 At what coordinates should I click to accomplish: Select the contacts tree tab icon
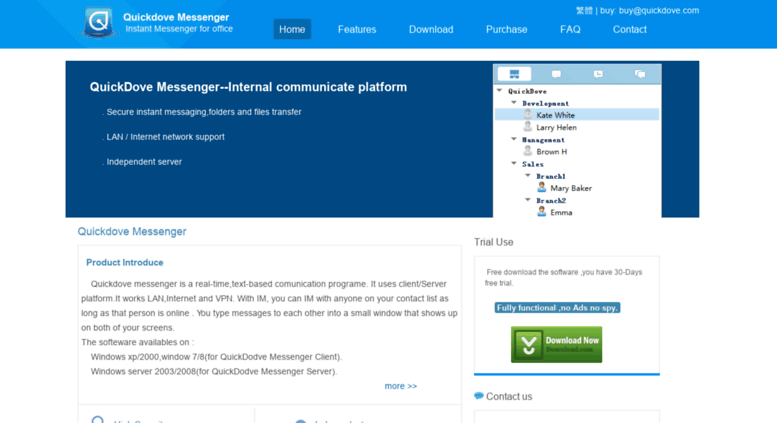click(x=514, y=74)
